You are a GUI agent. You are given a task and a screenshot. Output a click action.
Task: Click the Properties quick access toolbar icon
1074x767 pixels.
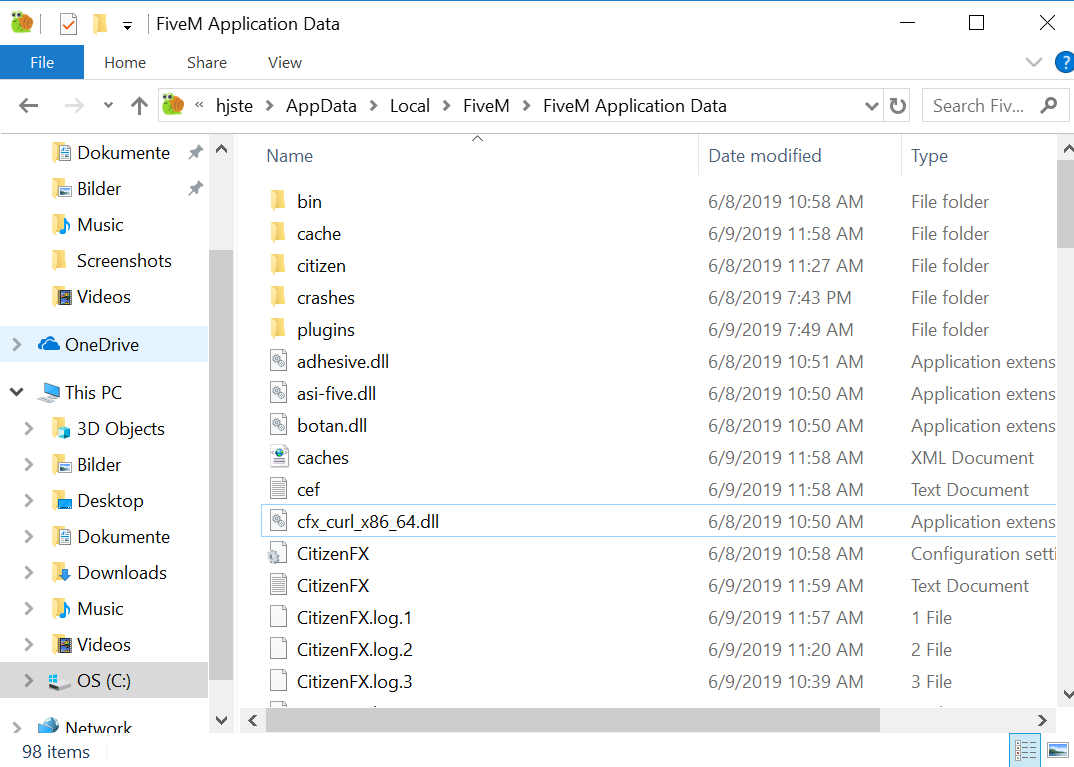68,25
